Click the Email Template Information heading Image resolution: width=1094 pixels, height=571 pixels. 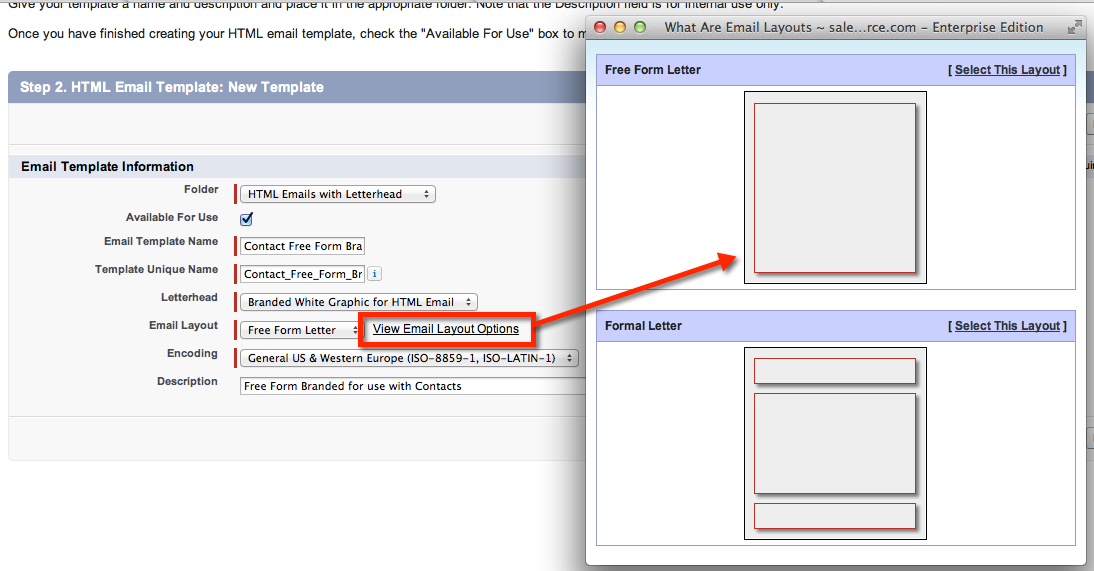pyautogui.click(x=107, y=167)
